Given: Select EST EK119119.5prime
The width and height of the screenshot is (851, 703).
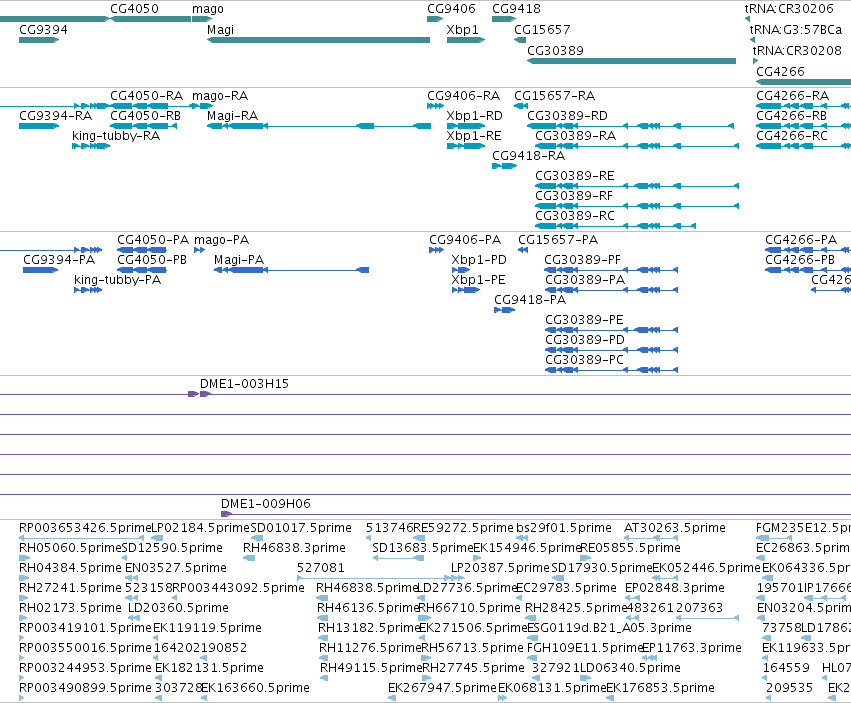Looking at the screenshot, I should click(157, 638).
